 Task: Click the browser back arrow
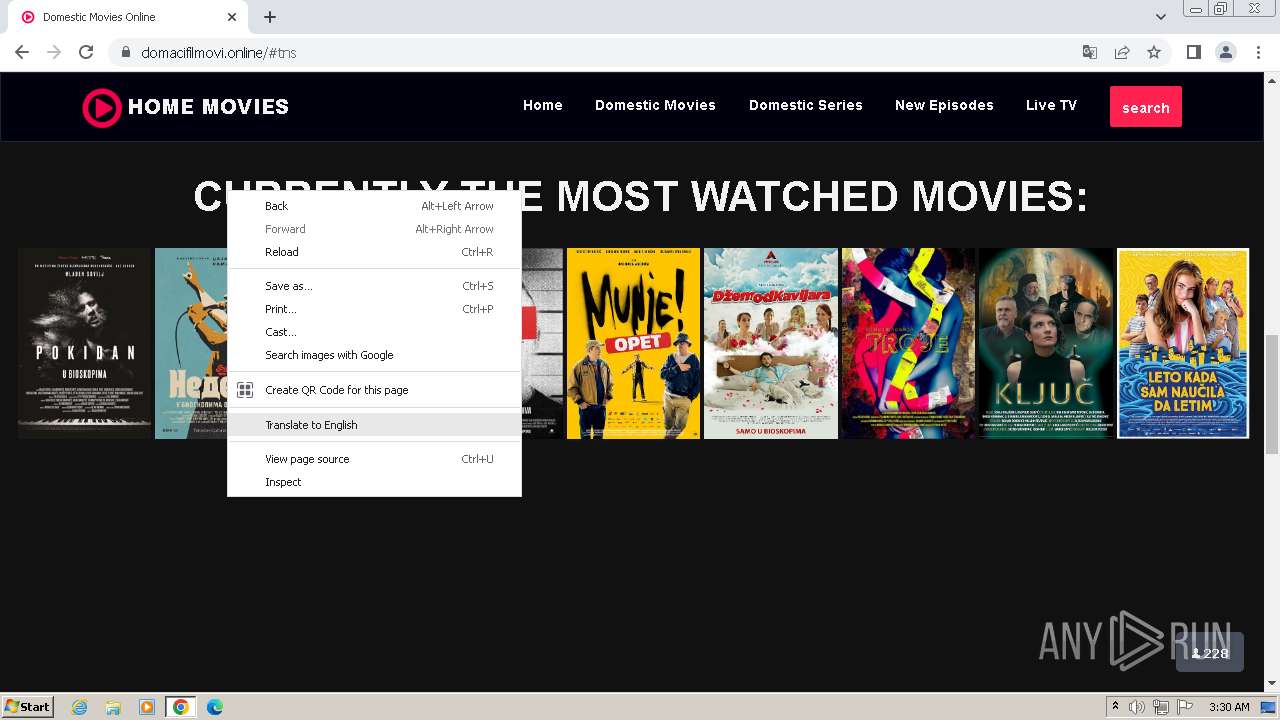pyautogui.click(x=22, y=52)
